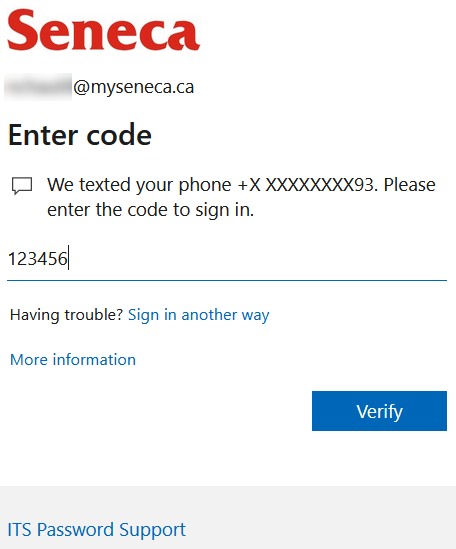
Task: Open the More information link
Action: (x=73, y=360)
